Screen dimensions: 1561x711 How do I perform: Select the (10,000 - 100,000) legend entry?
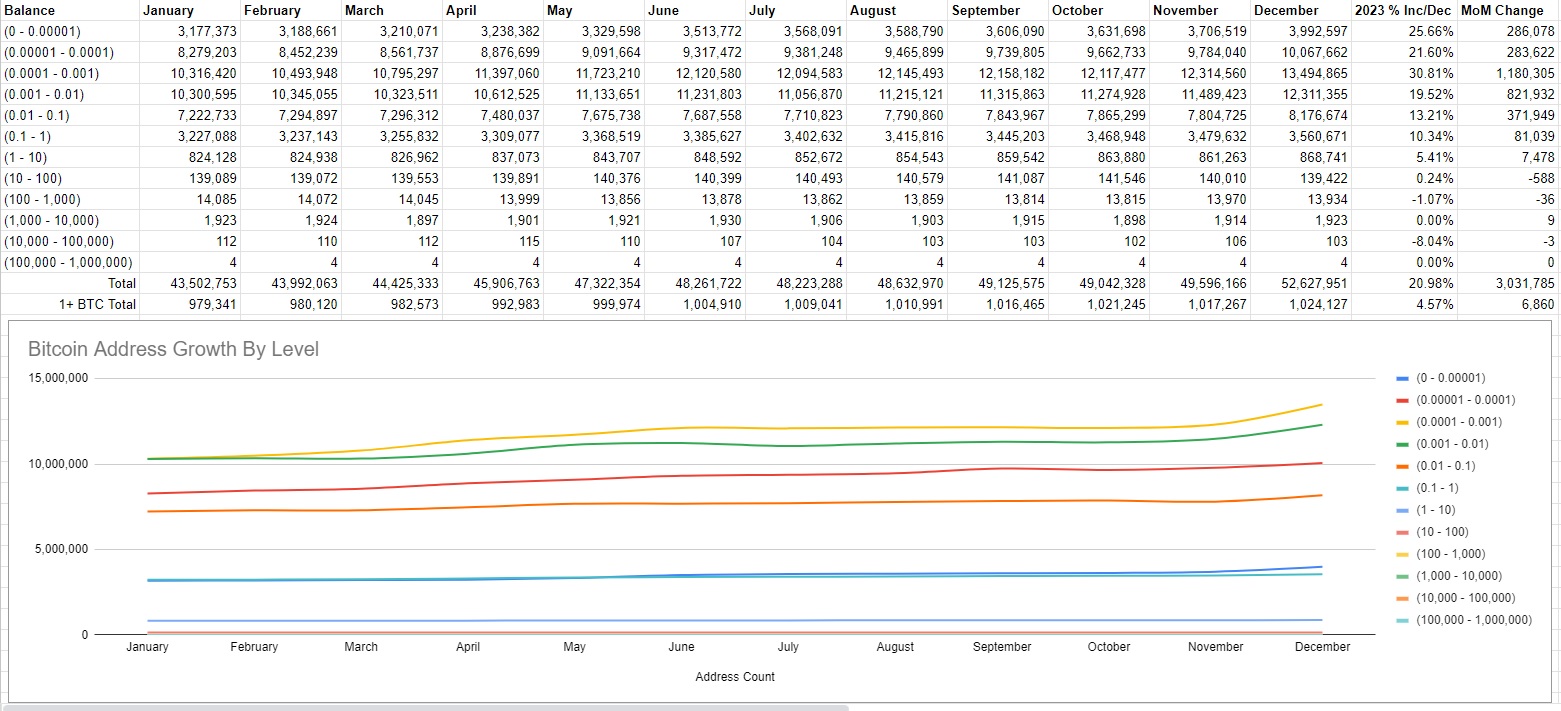pyautogui.click(x=1465, y=598)
